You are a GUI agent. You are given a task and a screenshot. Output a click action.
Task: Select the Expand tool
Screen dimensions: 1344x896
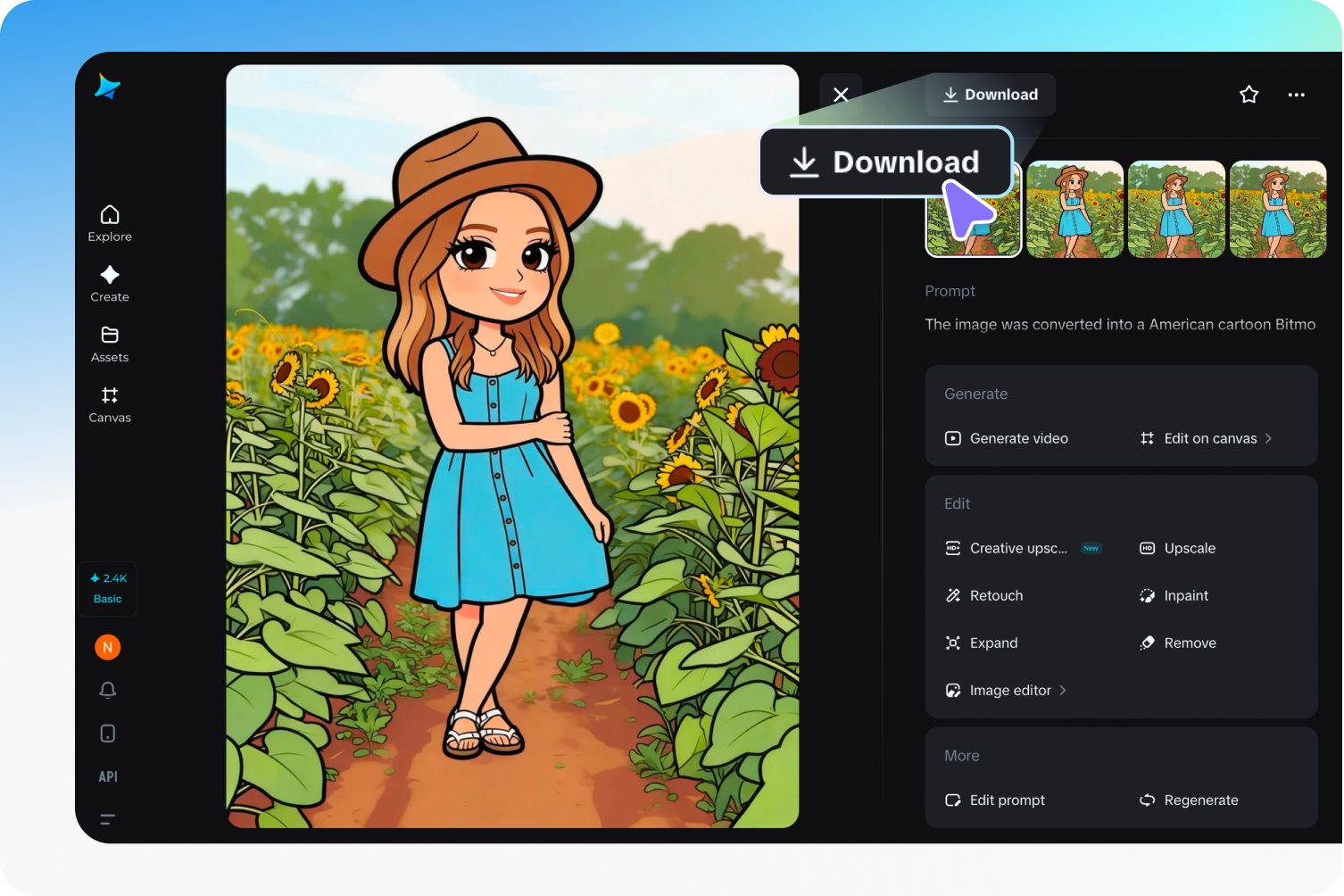click(x=993, y=643)
